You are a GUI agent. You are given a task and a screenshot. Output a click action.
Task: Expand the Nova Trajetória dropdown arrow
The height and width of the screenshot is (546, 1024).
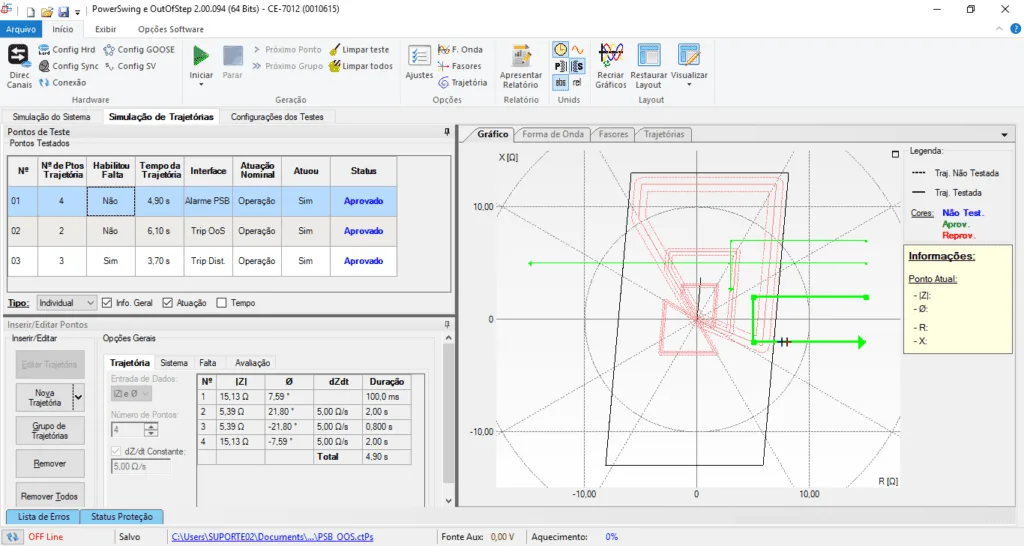78,398
